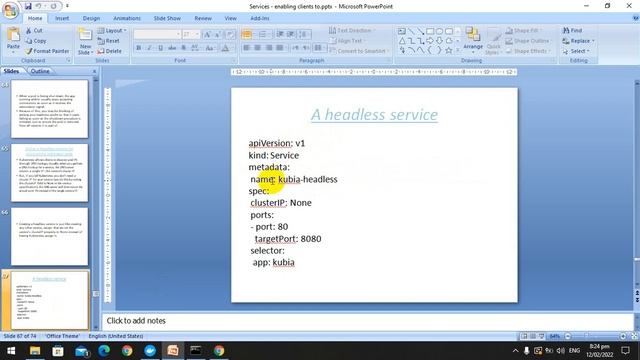Paste clipboard contents
The image size is (640, 360).
click(x=13, y=41)
